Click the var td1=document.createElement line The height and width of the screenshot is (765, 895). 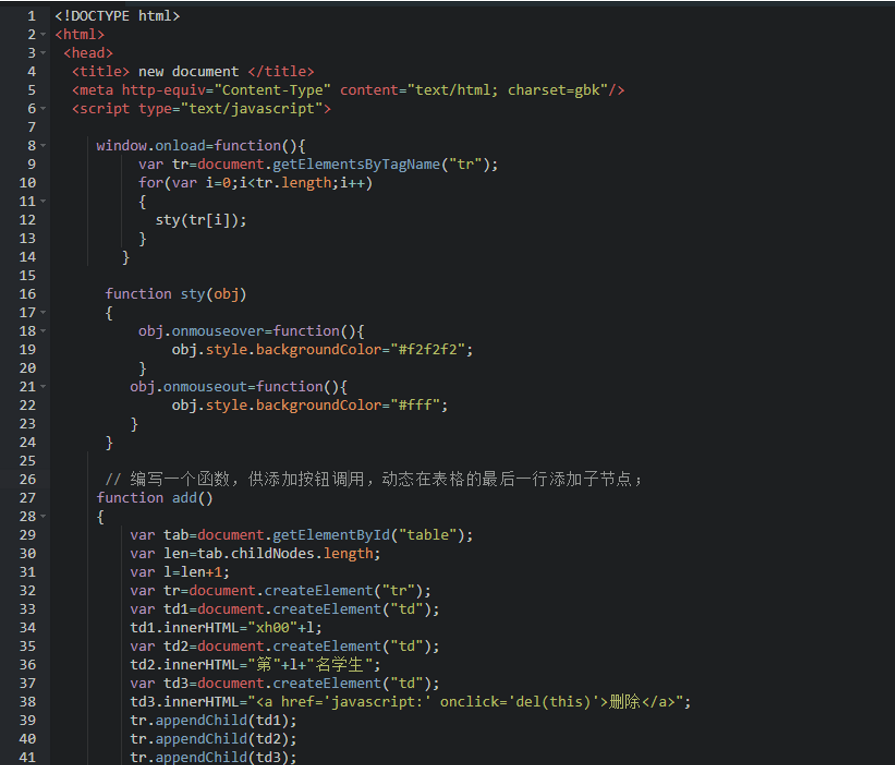coord(285,609)
